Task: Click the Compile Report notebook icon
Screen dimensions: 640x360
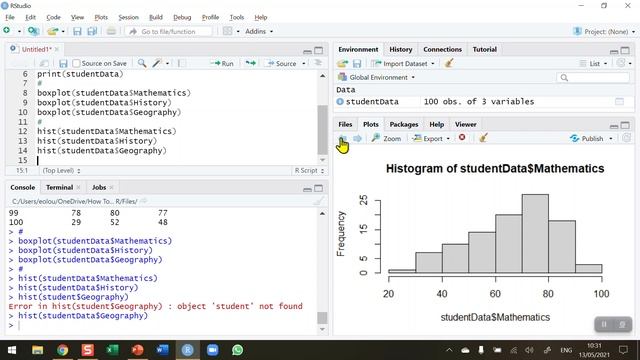Action: pyautogui.click(x=182, y=63)
